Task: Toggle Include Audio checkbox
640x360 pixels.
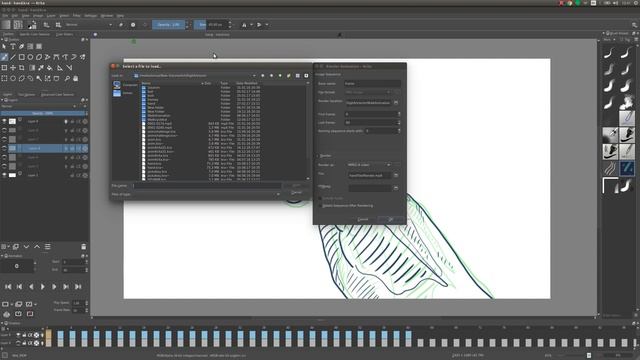Action: point(320,198)
